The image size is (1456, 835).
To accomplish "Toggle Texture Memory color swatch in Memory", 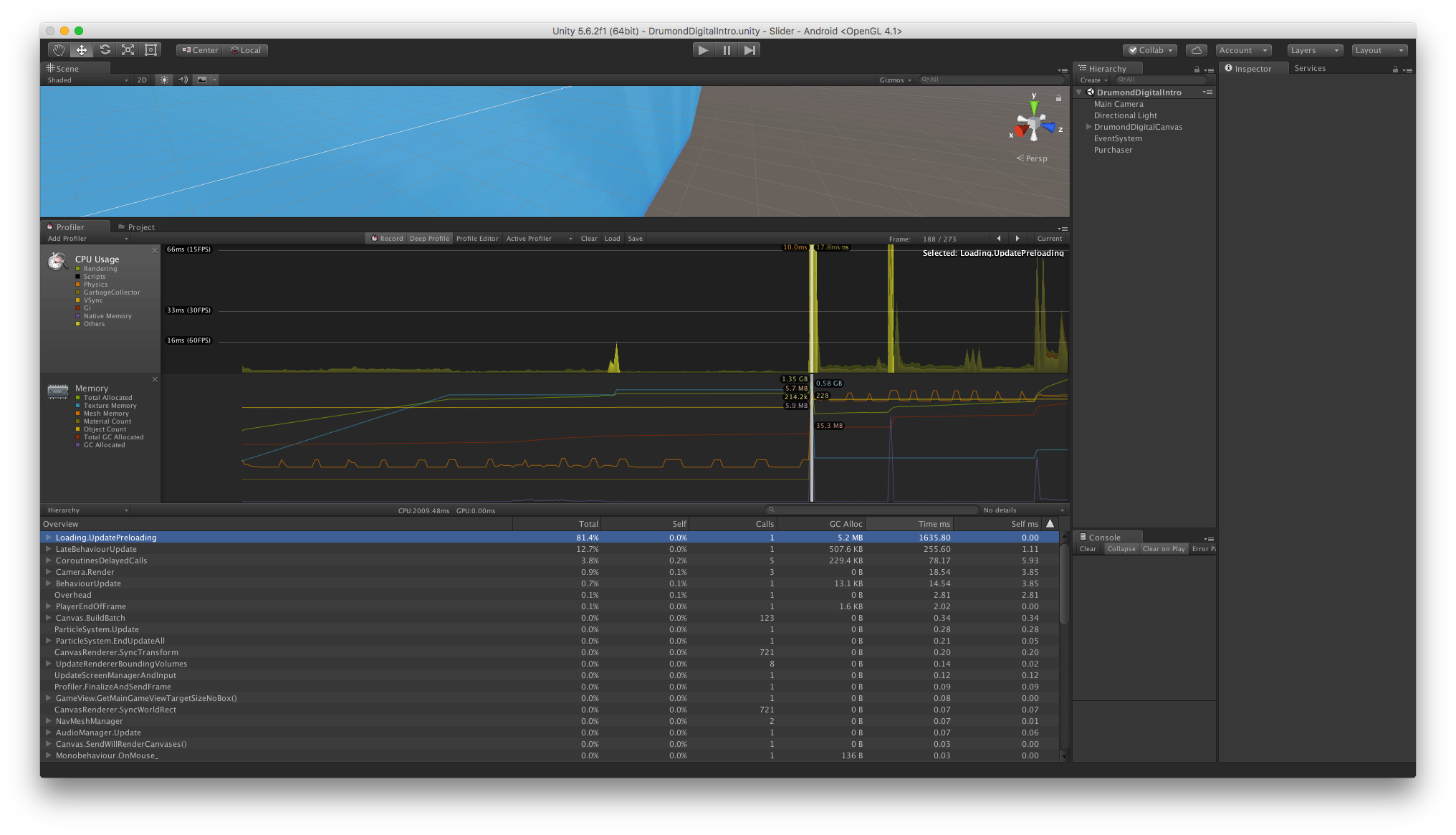I will tap(77, 406).
